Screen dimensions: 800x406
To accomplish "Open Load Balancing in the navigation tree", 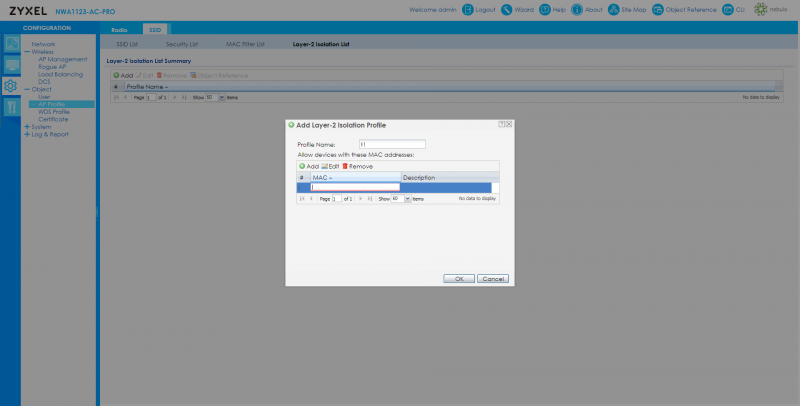I will click(x=60, y=74).
